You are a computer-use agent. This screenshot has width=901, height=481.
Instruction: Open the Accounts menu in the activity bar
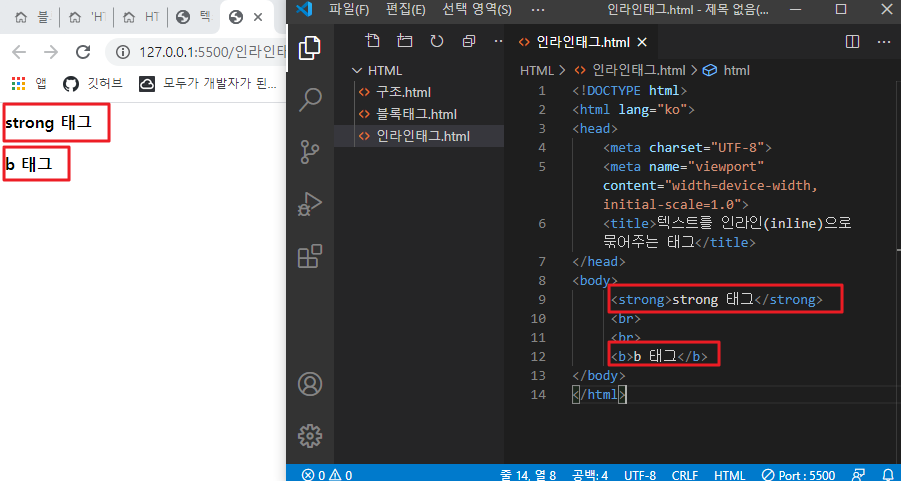(x=310, y=384)
